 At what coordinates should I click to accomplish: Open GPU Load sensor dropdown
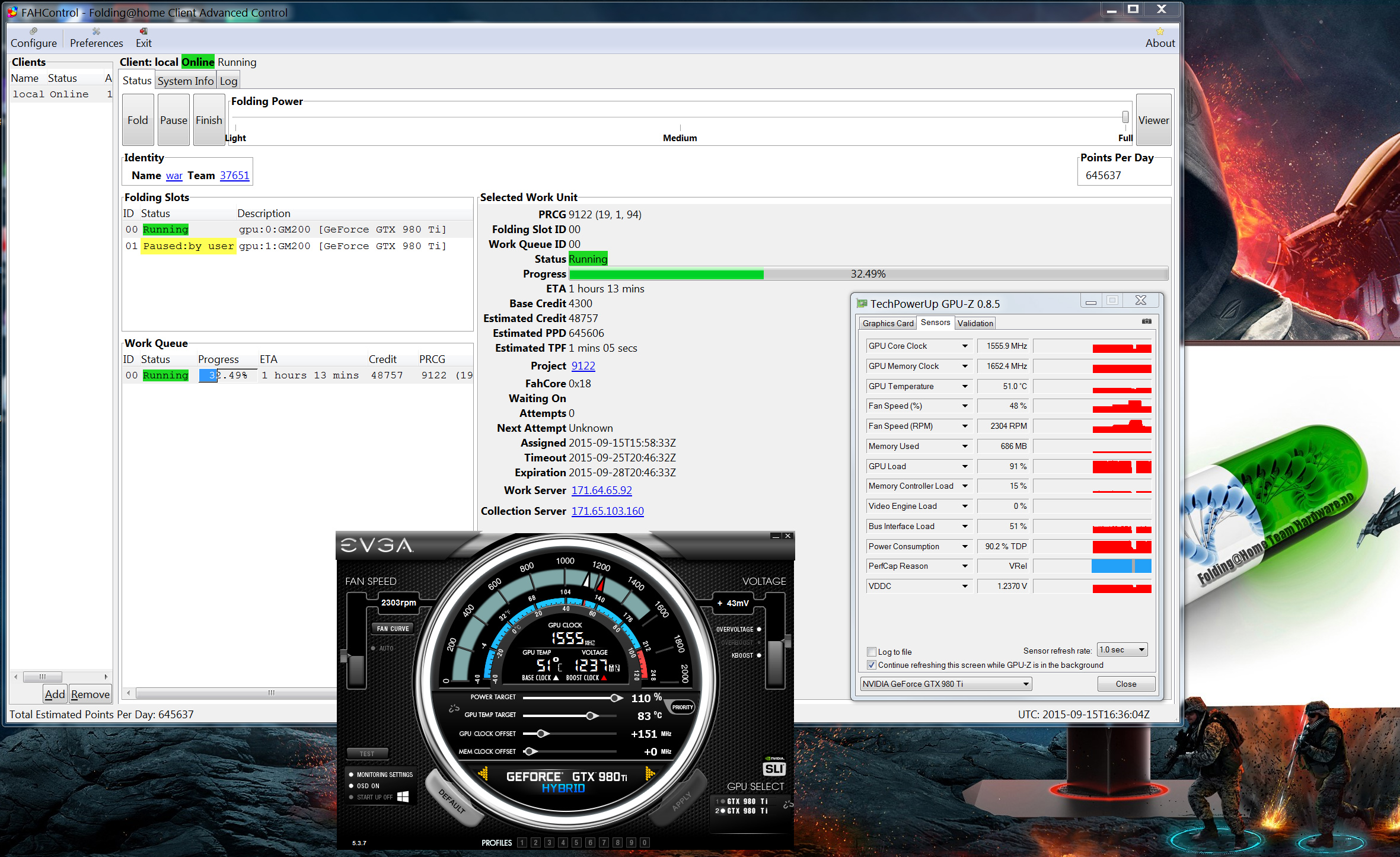point(965,466)
